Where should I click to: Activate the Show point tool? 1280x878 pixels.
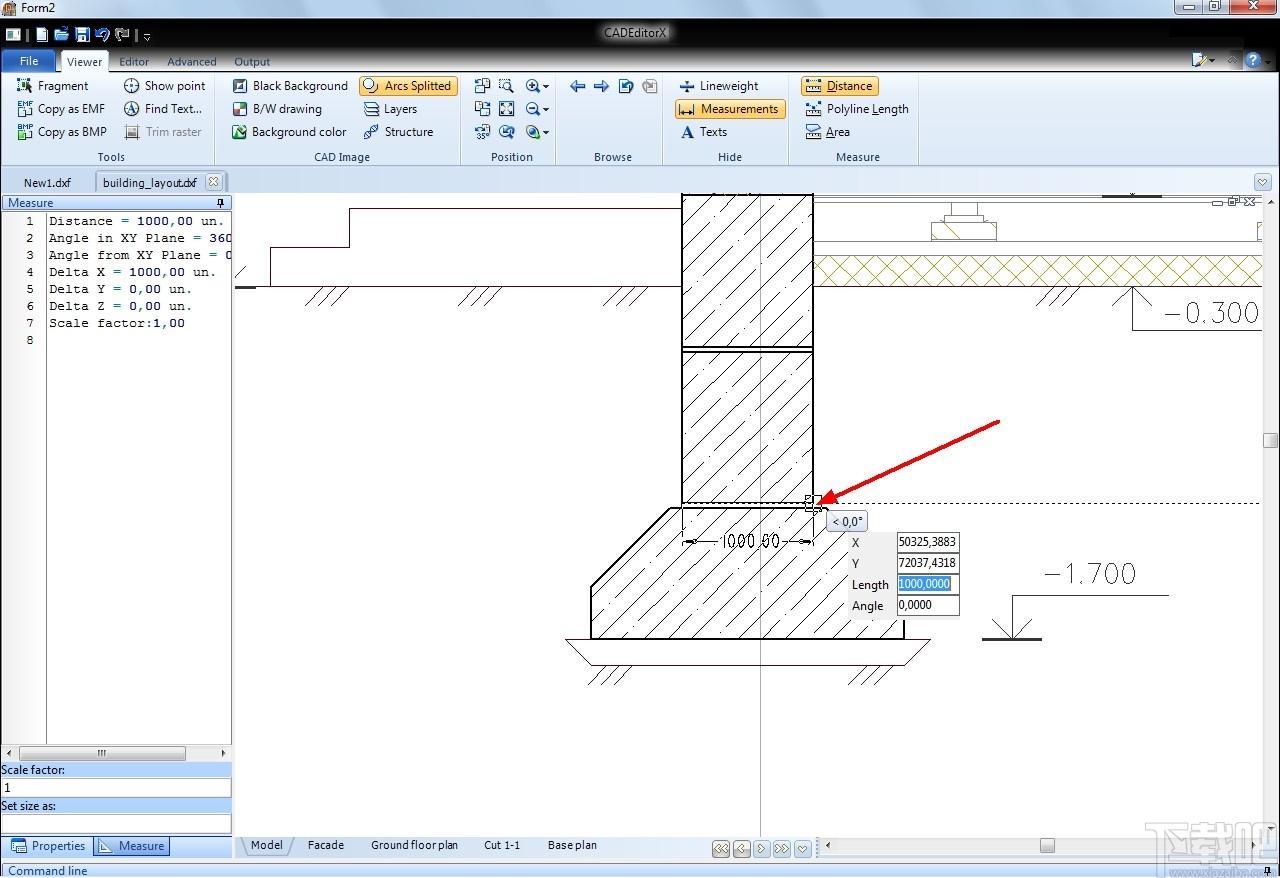click(x=164, y=86)
